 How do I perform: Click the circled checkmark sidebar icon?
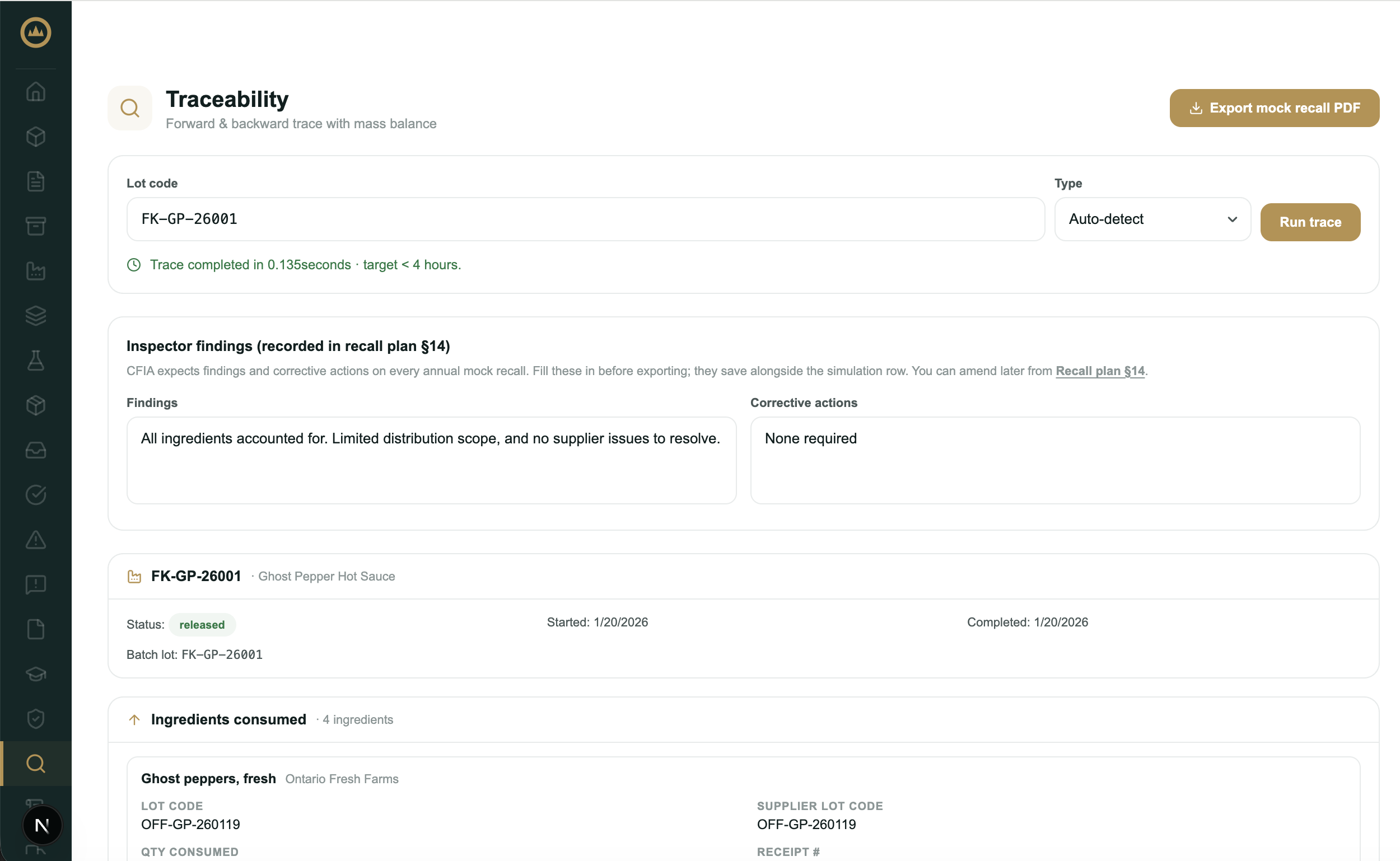pyautogui.click(x=36, y=495)
